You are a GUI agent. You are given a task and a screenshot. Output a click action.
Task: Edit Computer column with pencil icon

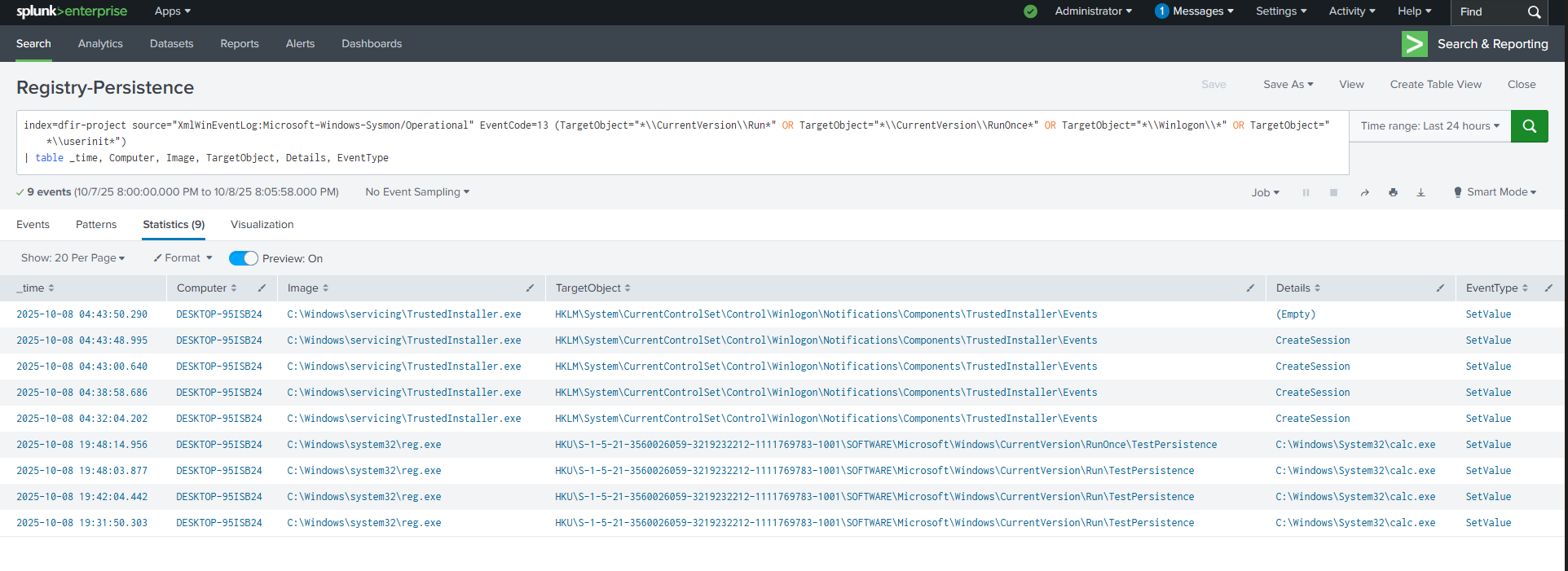tap(262, 288)
